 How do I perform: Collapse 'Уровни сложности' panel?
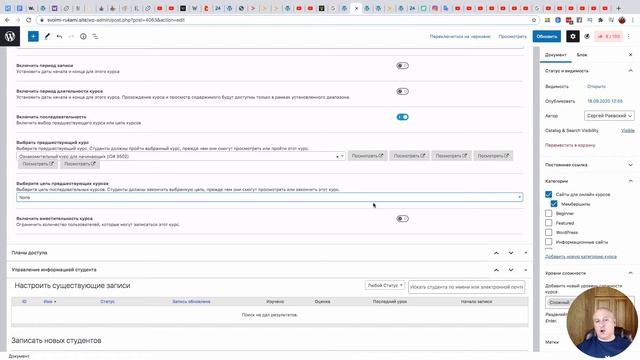[631, 273]
